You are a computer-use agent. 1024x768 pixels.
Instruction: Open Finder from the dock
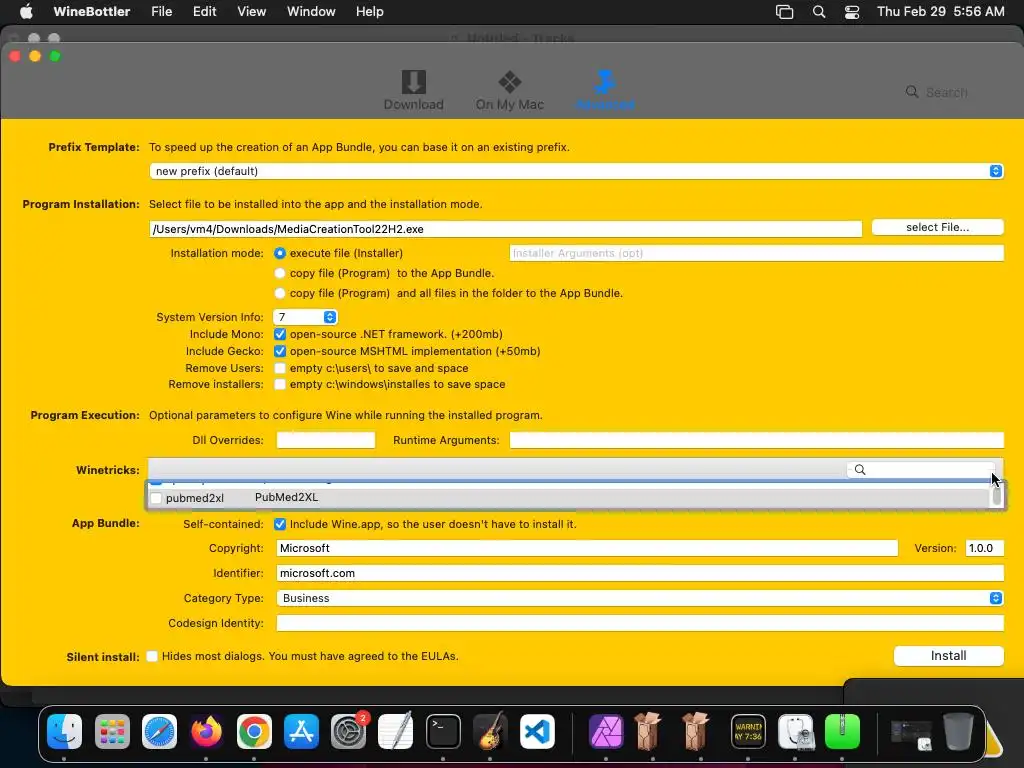click(65, 731)
